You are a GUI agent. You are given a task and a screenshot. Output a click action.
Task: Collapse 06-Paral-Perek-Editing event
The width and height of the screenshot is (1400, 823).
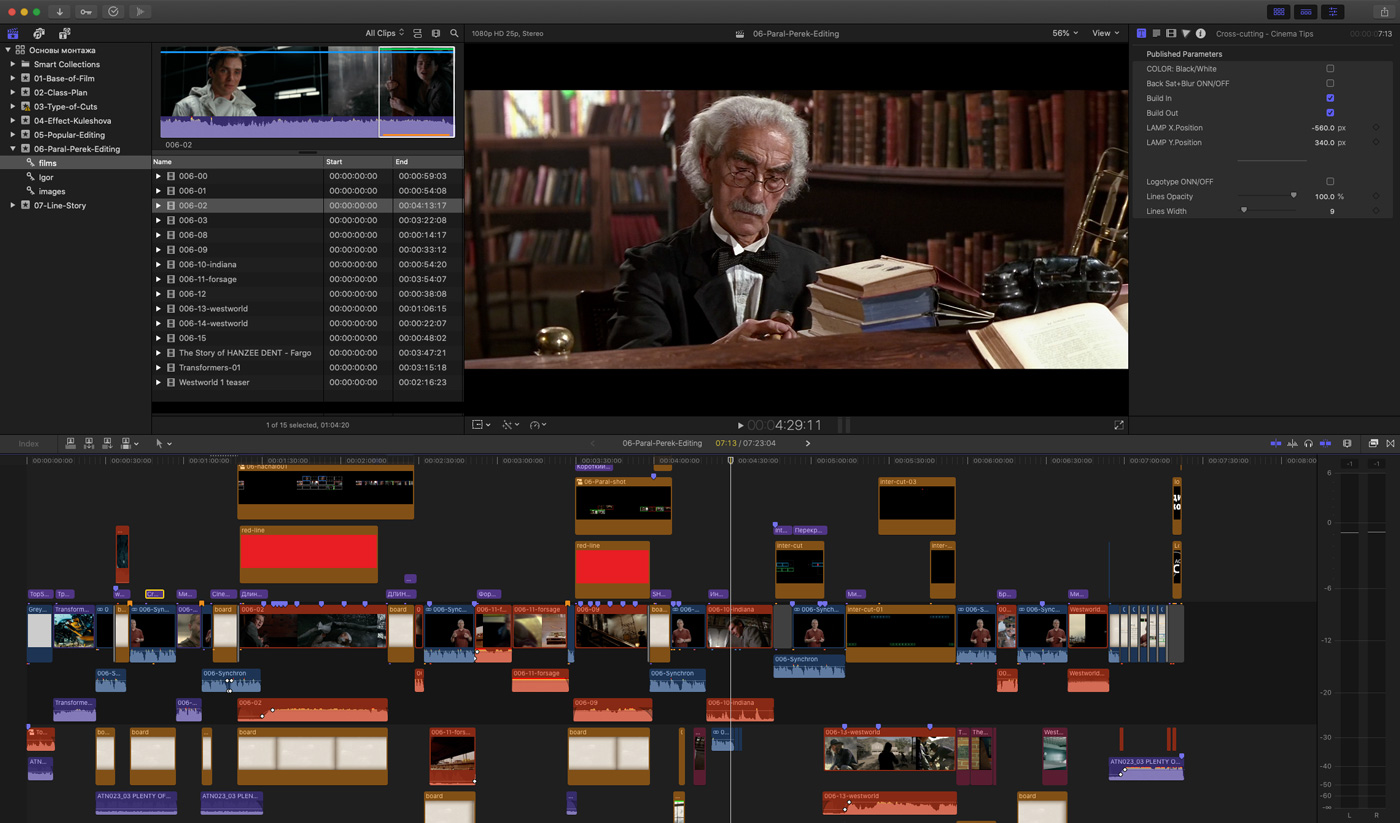[x=13, y=149]
